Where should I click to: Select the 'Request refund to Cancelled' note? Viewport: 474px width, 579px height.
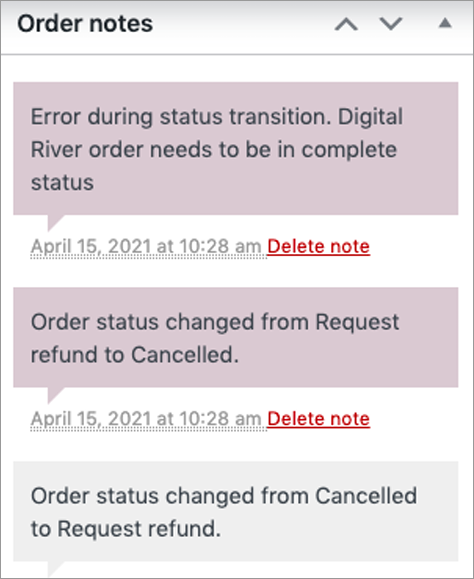pos(236,338)
